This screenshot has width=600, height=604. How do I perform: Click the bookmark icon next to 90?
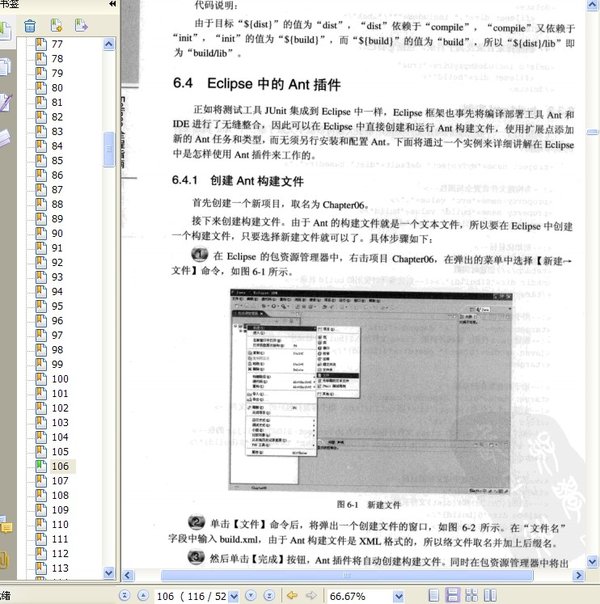[x=41, y=233]
